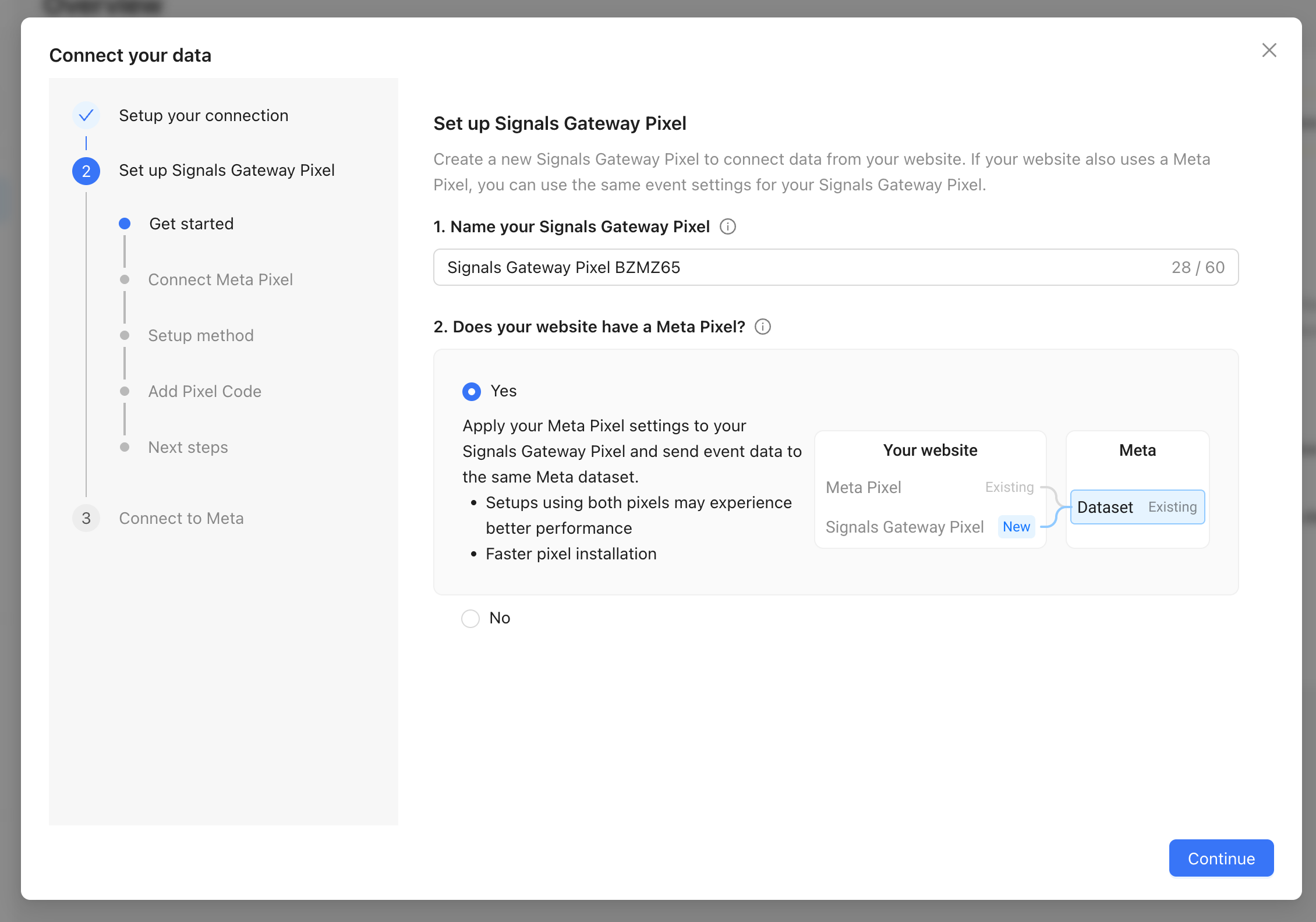
Task: Click the New badge beside Signals Gateway Pixel
Action: coord(1016,527)
